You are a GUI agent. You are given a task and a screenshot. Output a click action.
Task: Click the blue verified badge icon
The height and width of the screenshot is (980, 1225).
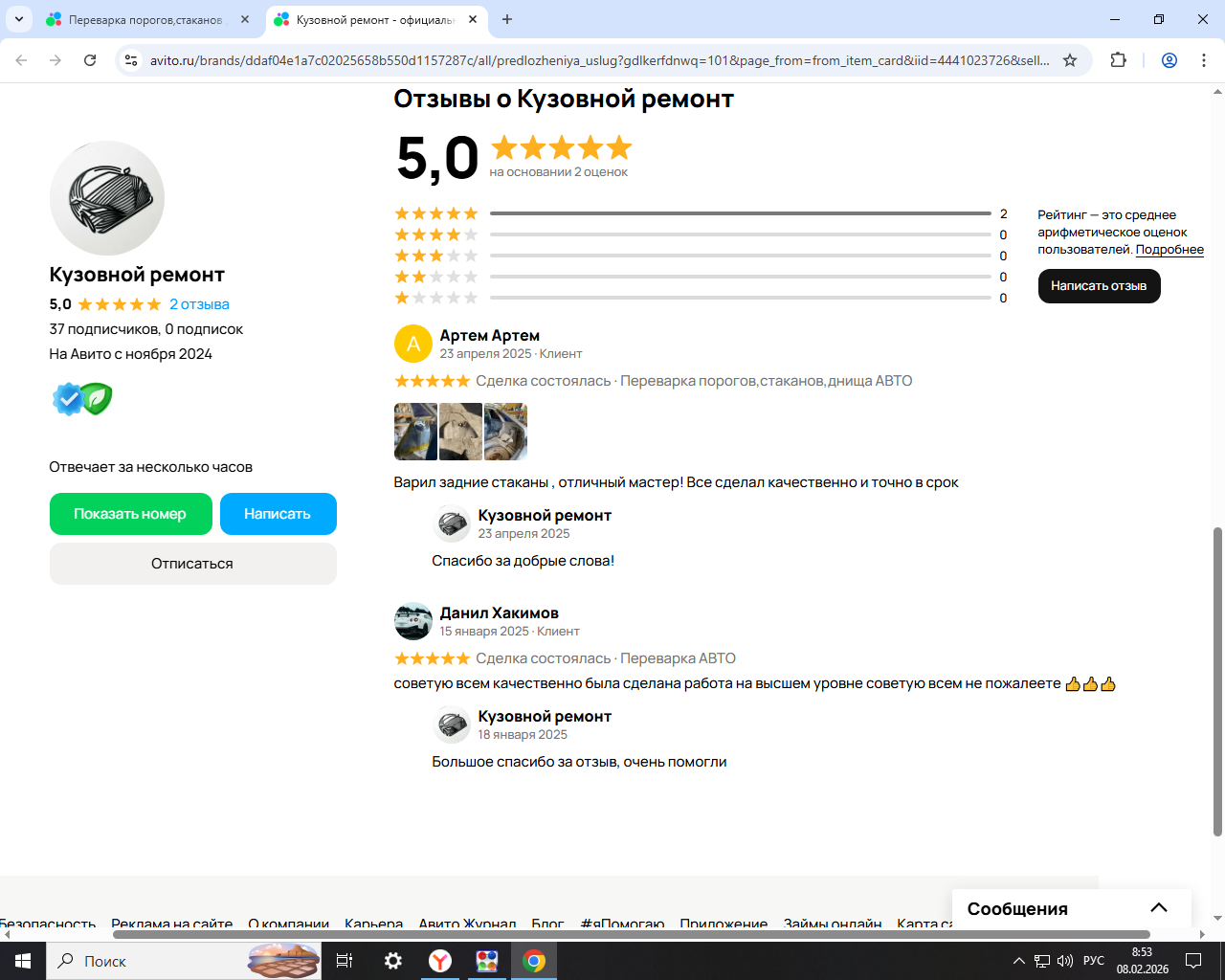click(x=68, y=399)
